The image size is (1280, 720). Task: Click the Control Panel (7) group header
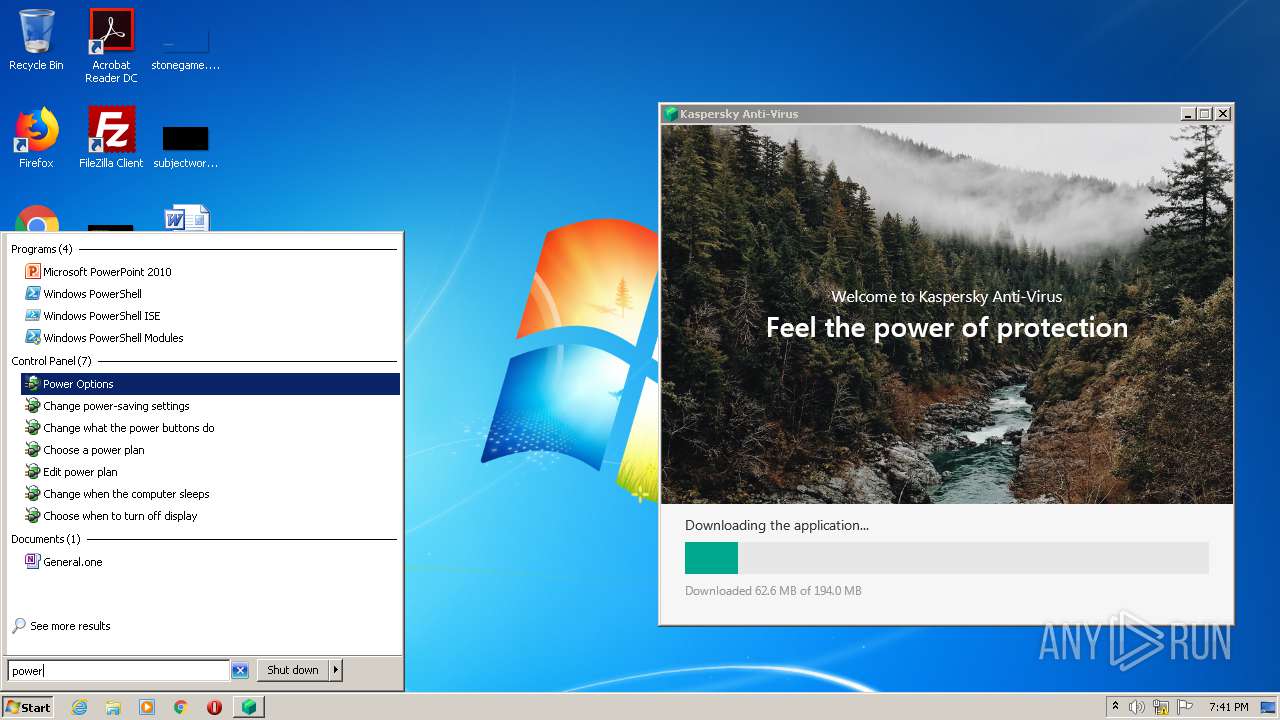tap(51, 361)
